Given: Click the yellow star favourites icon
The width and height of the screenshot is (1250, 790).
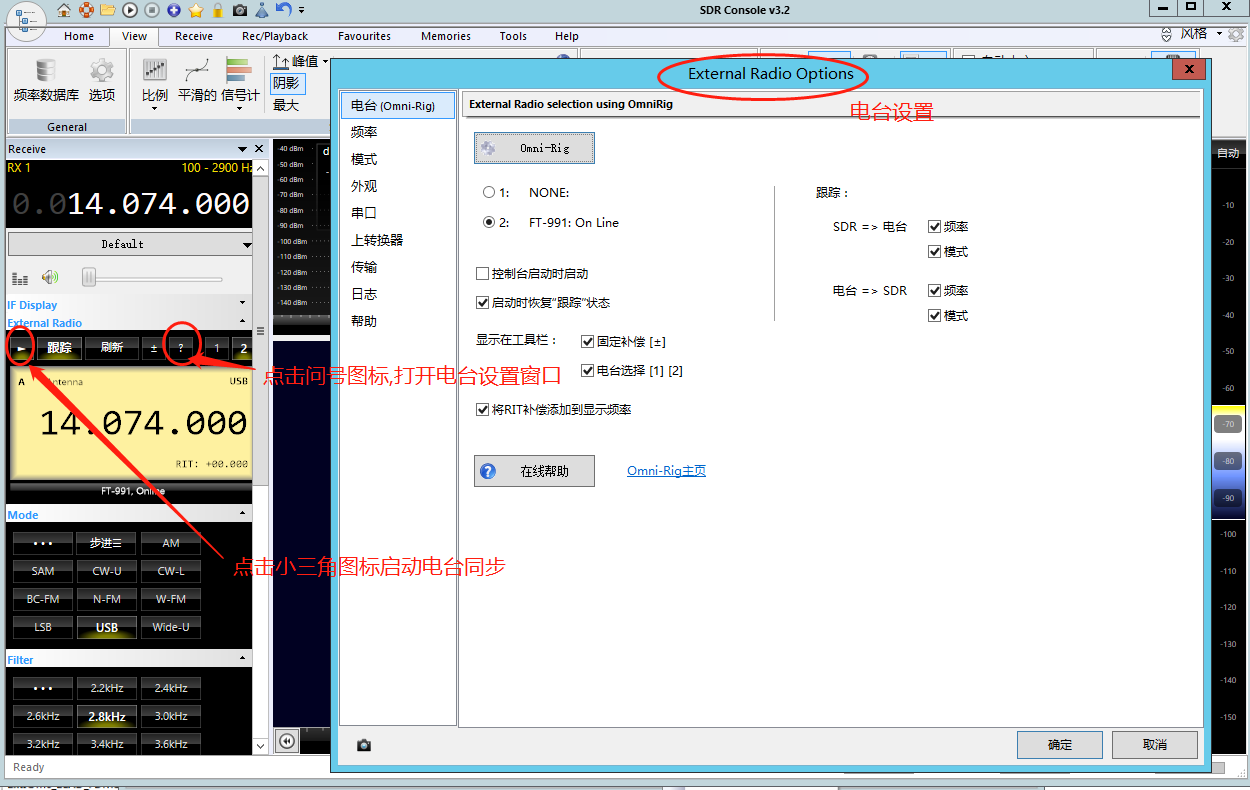Looking at the screenshot, I should pyautogui.click(x=196, y=10).
